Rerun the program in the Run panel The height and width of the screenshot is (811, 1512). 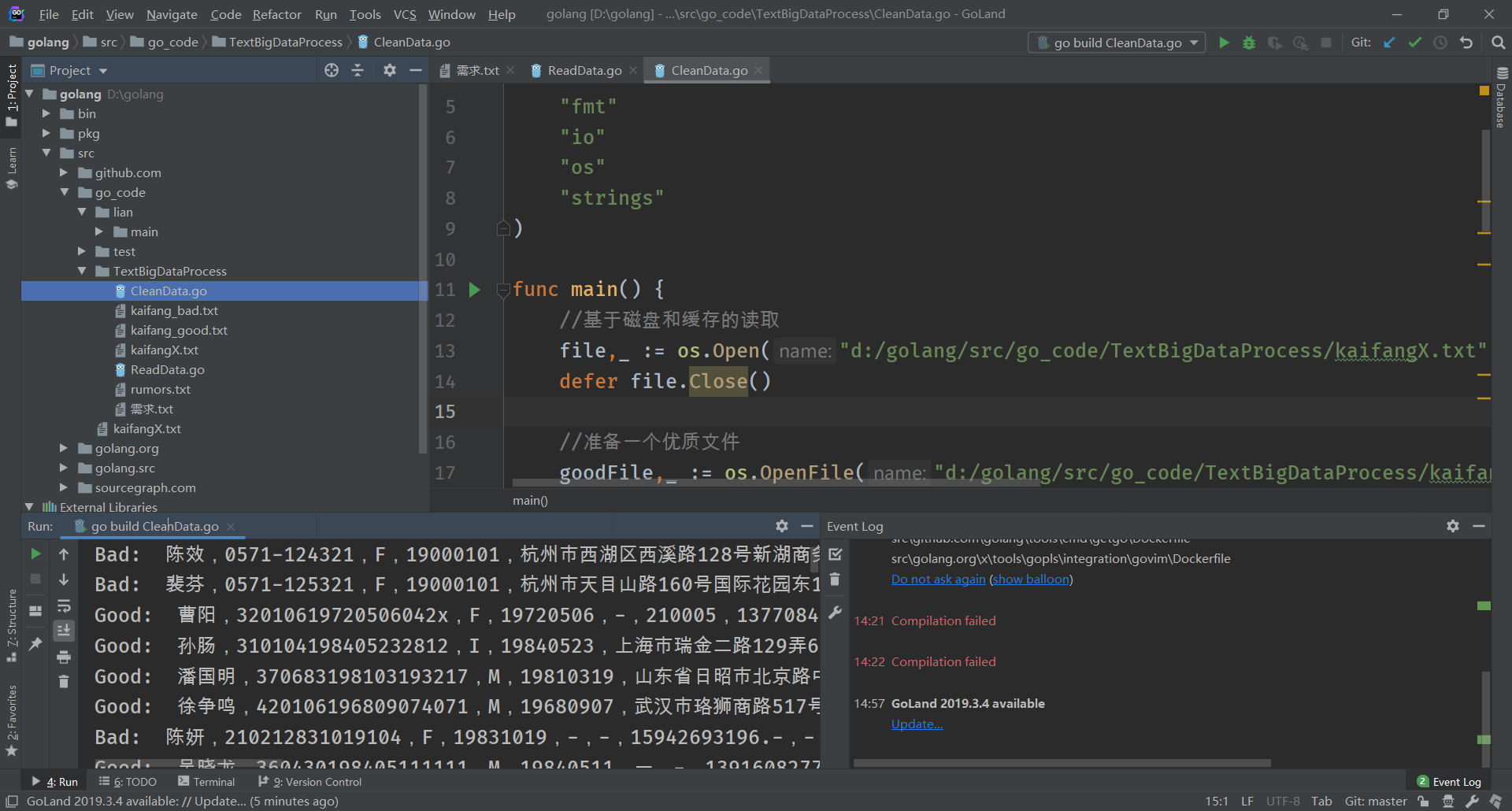point(35,554)
